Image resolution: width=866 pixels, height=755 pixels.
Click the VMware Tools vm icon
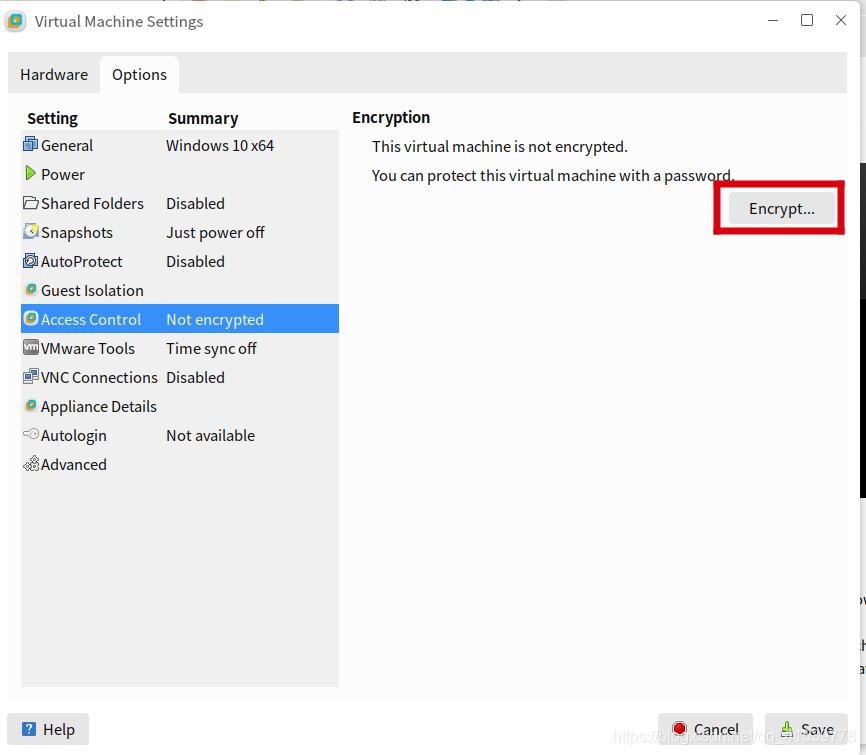30,347
